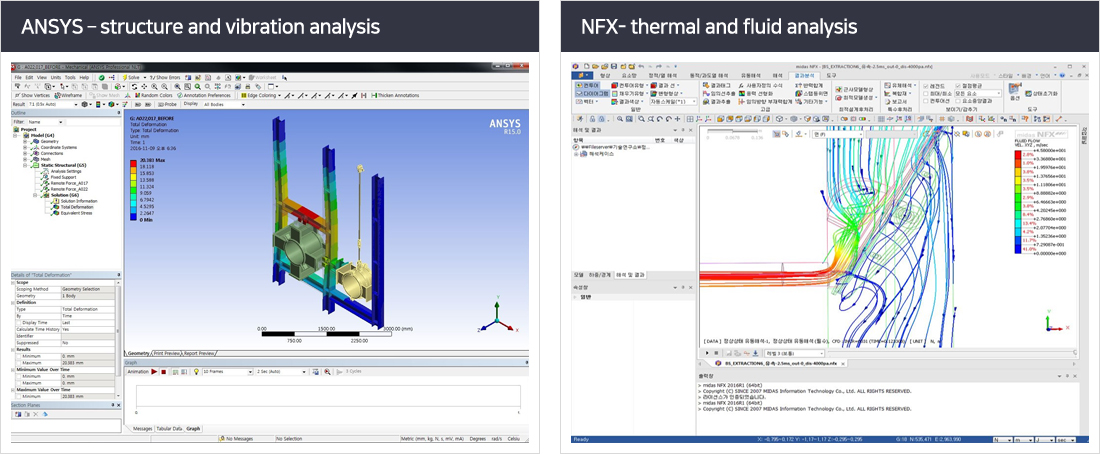Click the Solve button in ANSYS toolbar
This screenshot has width=1100, height=454.
pos(130,77)
